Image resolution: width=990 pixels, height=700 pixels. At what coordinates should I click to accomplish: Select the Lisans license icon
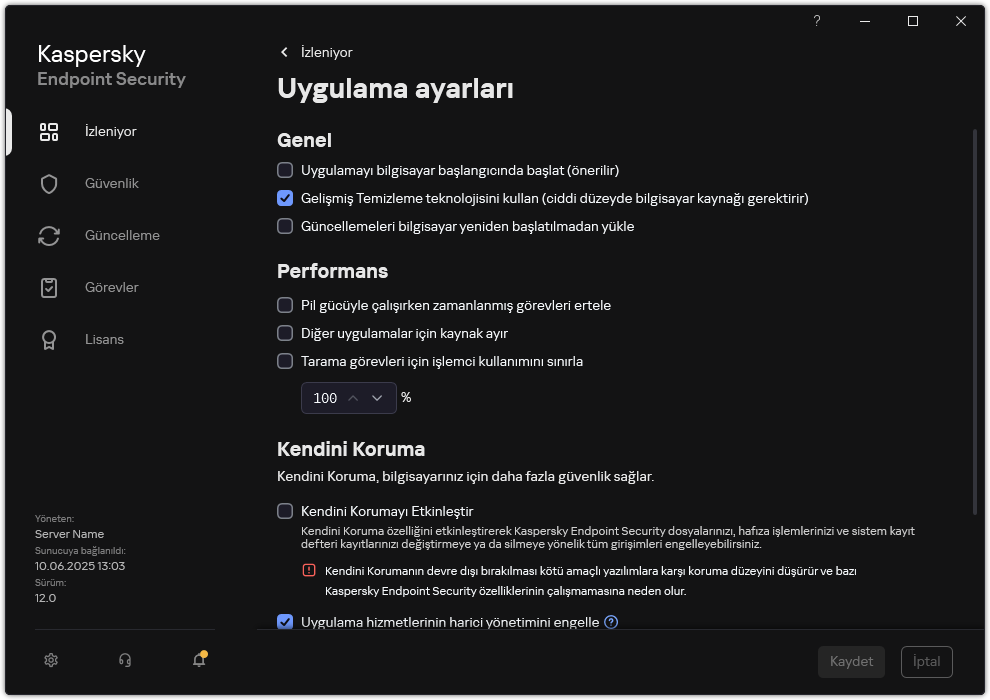tap(49, 339)
